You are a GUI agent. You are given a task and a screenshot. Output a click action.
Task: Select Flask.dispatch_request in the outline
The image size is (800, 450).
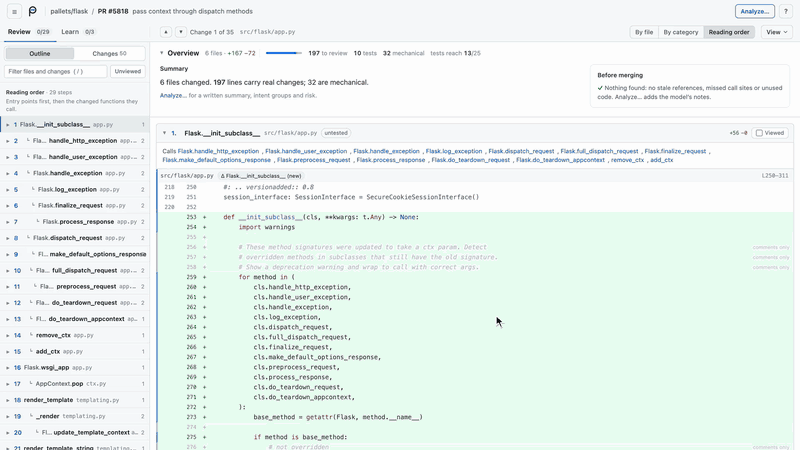[x=75, y=238]
